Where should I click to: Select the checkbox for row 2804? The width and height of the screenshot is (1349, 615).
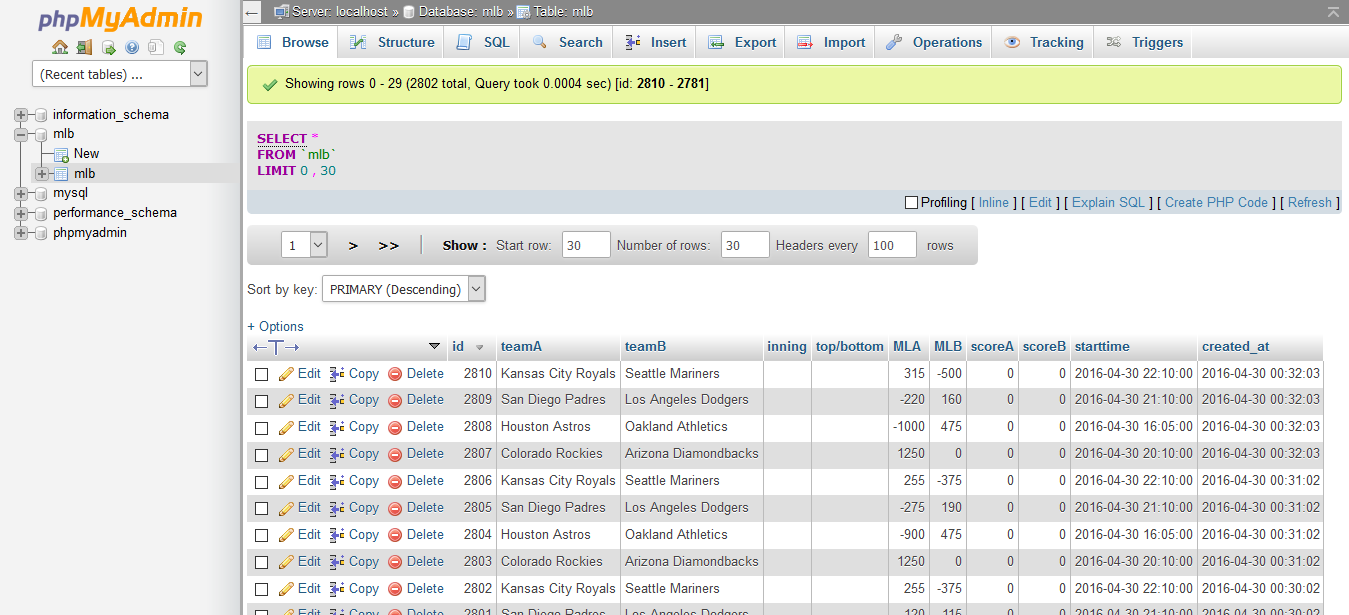tap(262, 536)
